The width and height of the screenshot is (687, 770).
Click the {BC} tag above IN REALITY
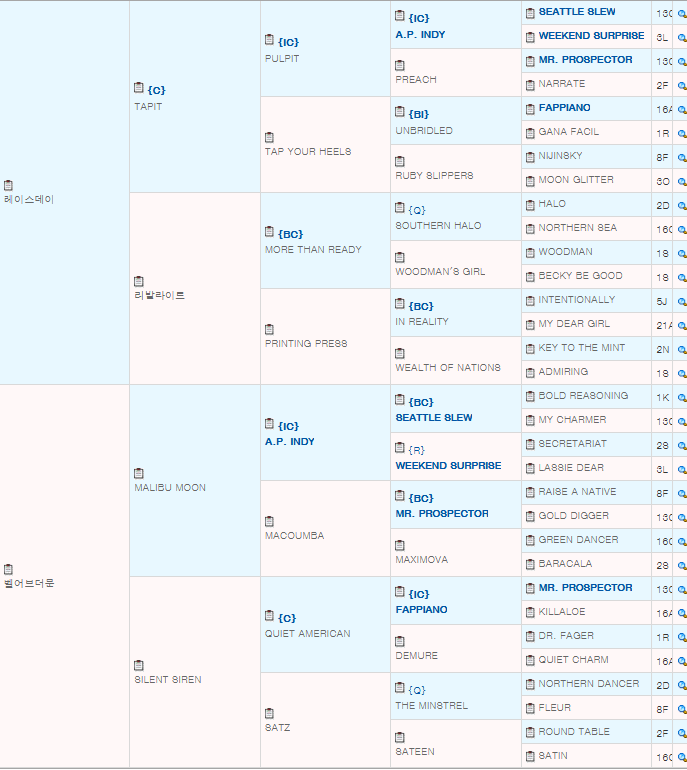[x=421, y=306]
